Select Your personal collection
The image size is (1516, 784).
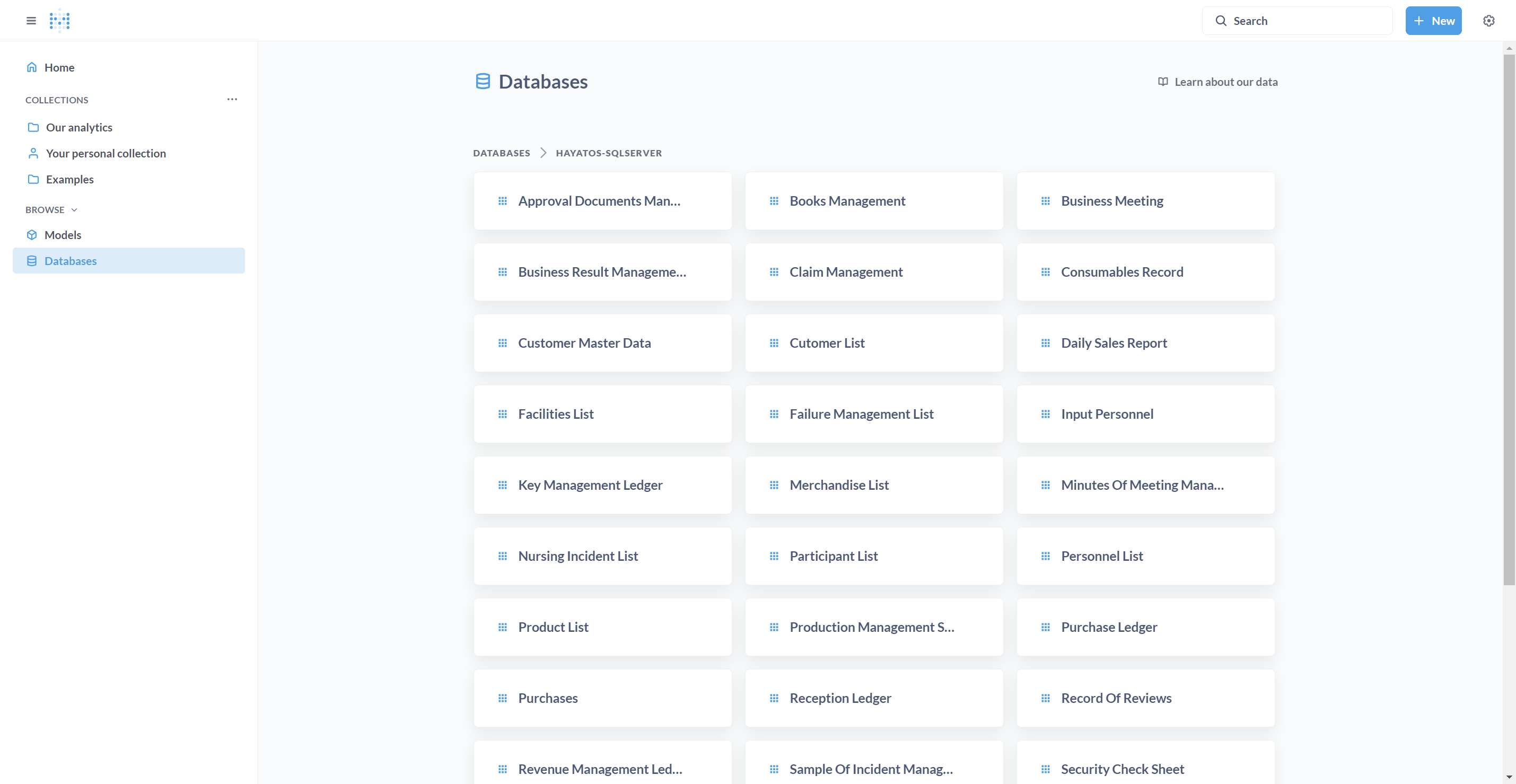129,153
